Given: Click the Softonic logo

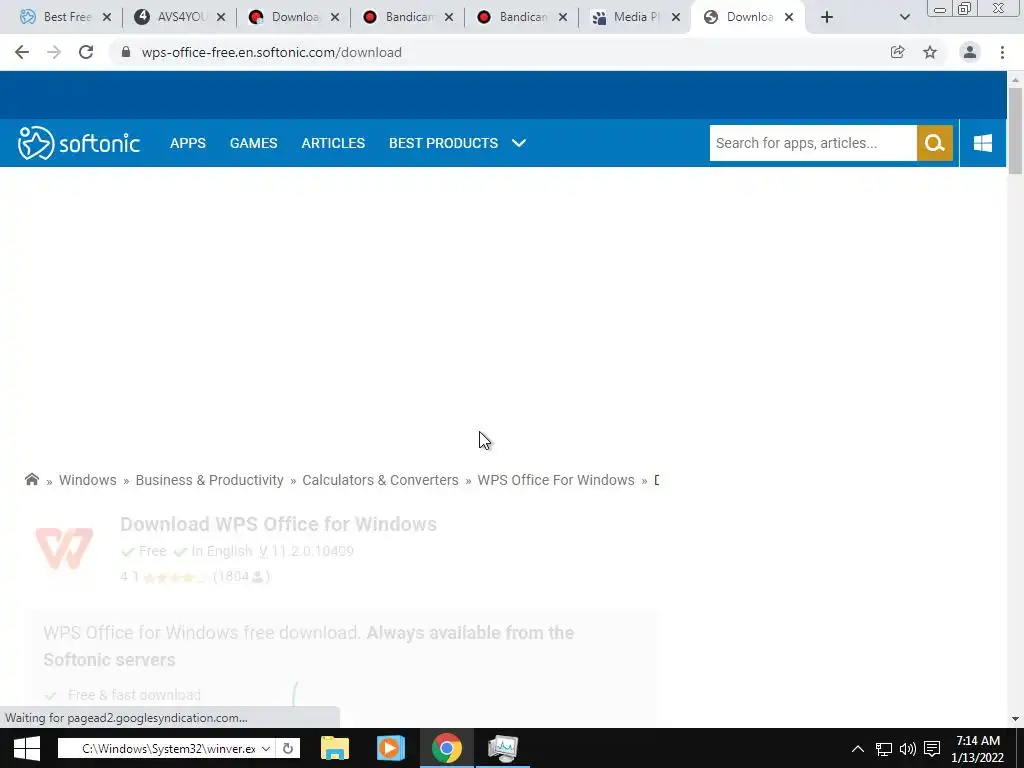Looking at the screenshot, I should (78, 143).
